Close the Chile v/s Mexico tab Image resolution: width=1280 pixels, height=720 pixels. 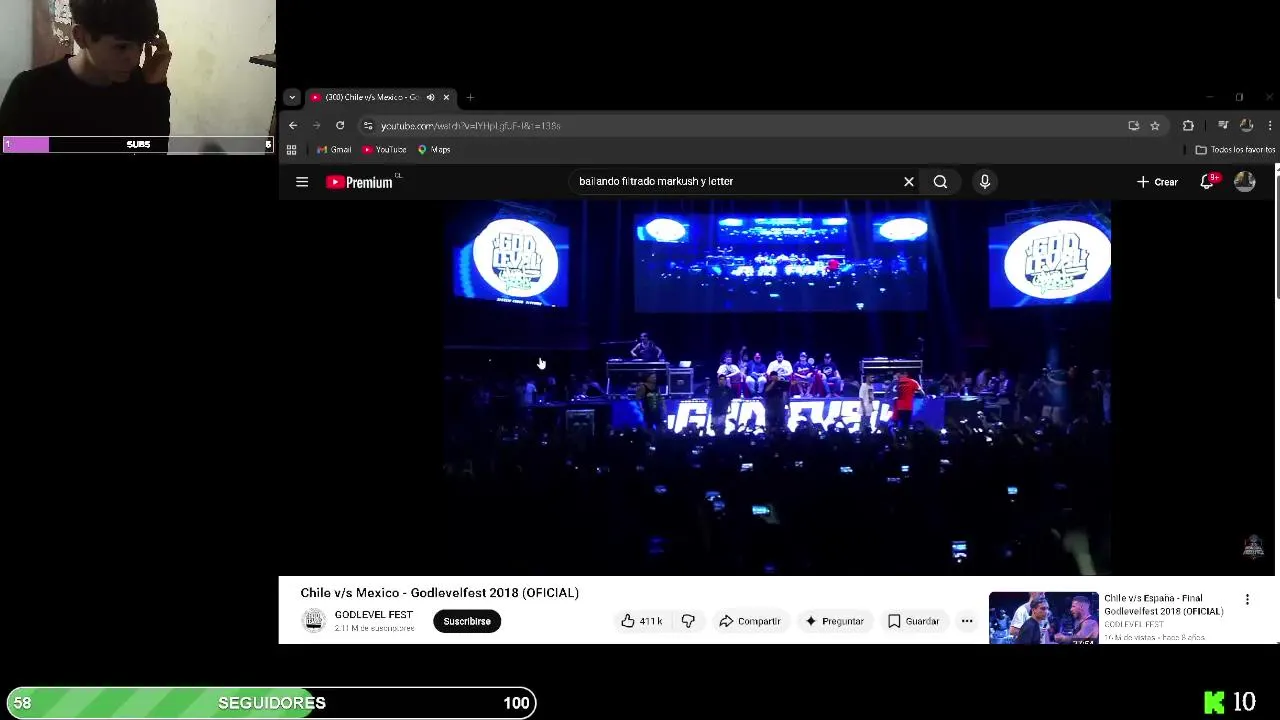[x=446, y=97]
